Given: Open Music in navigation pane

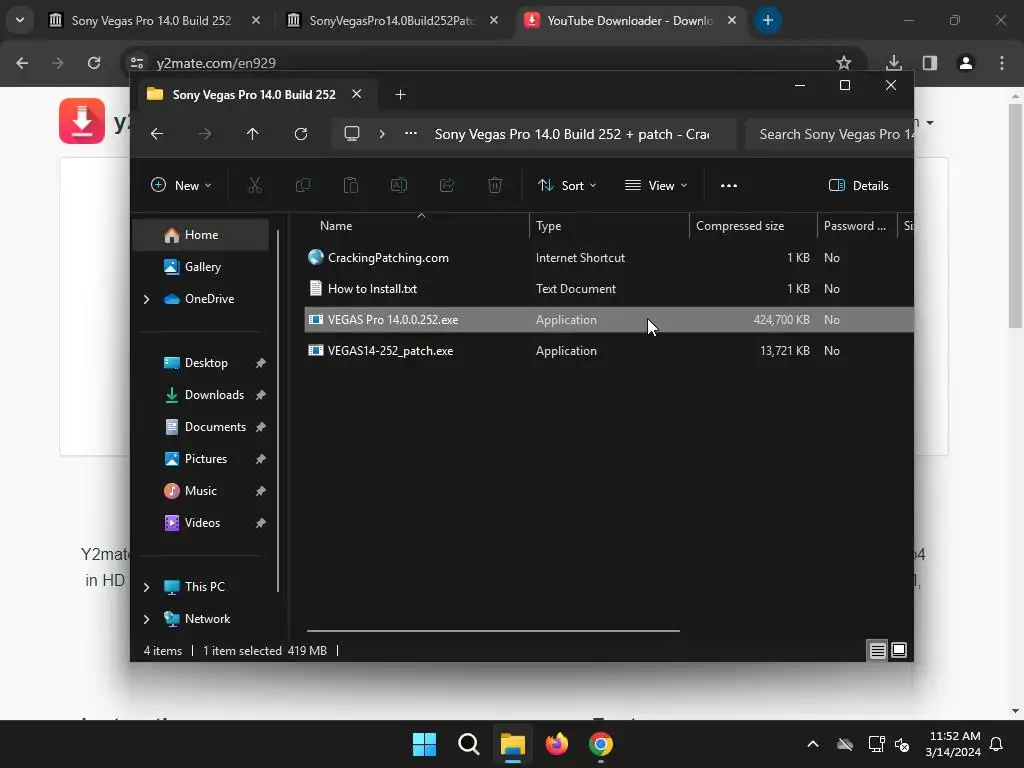Looking at the screenshot, I should pos(201,490).
